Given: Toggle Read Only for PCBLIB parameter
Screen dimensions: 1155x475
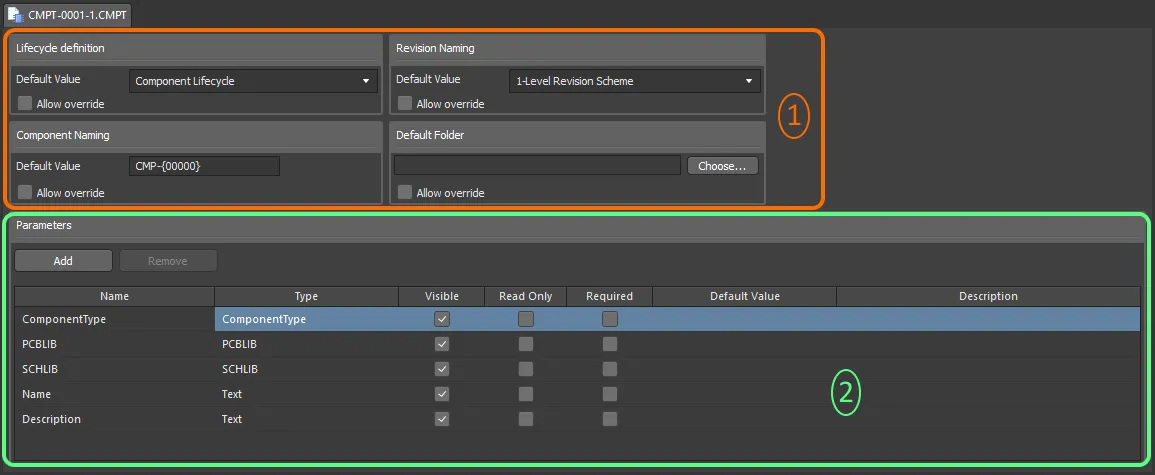Looking at the screenshot, I should pyautogui.click(x=525, y=344).
